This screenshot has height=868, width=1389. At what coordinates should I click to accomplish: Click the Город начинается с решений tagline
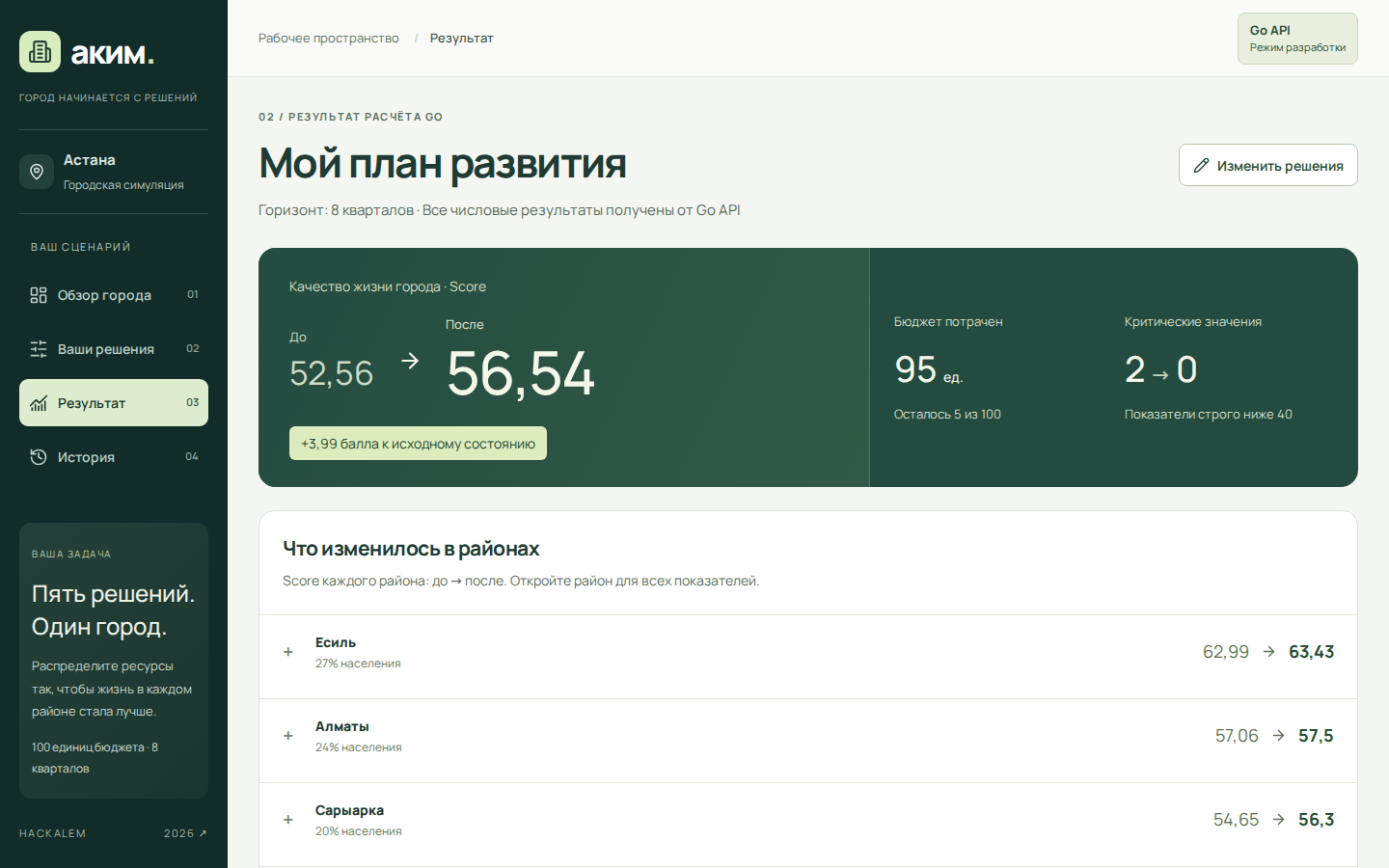[108, 98]
